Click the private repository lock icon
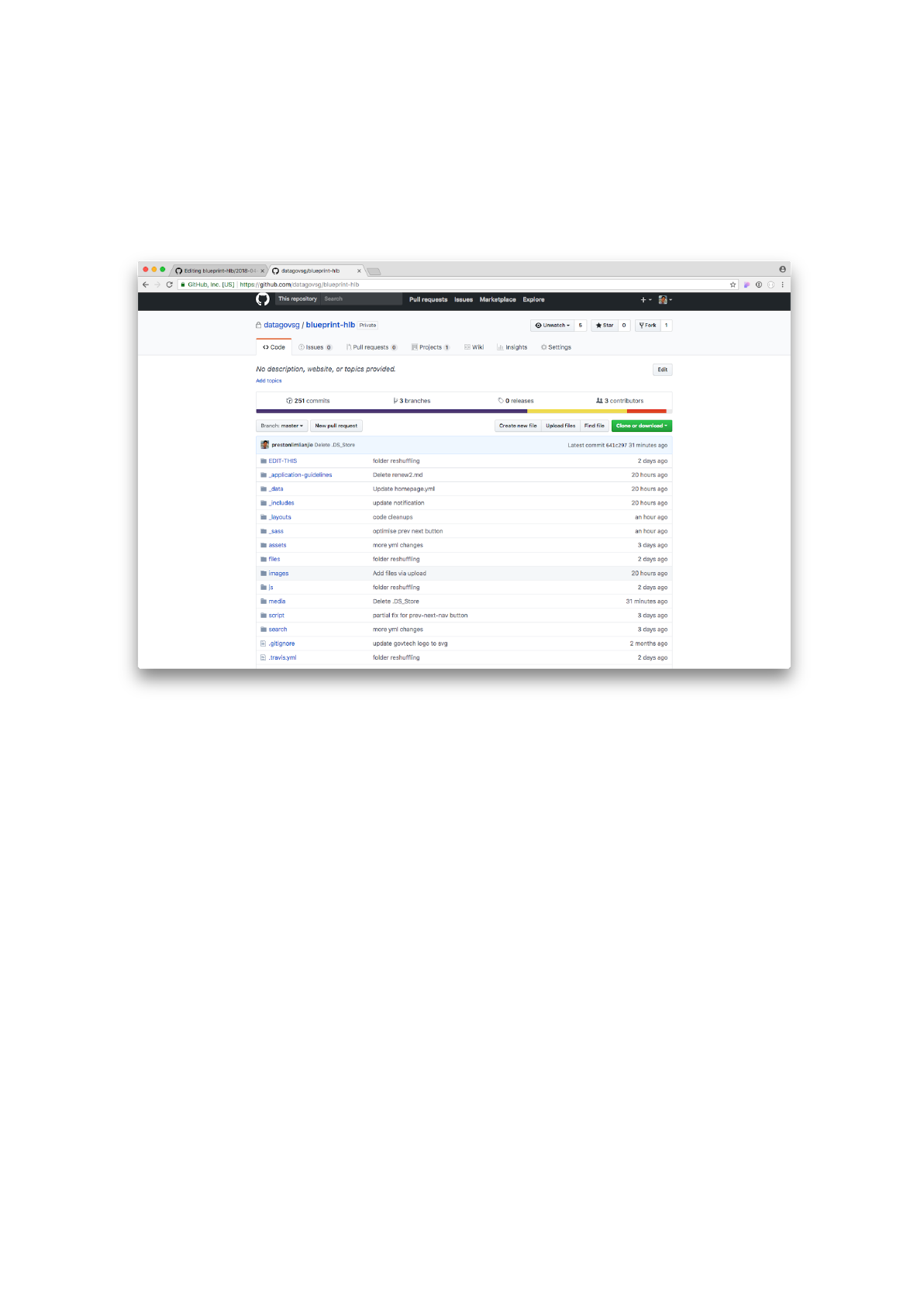This screenshot has height=1307, width=924. tap(259, 325)
